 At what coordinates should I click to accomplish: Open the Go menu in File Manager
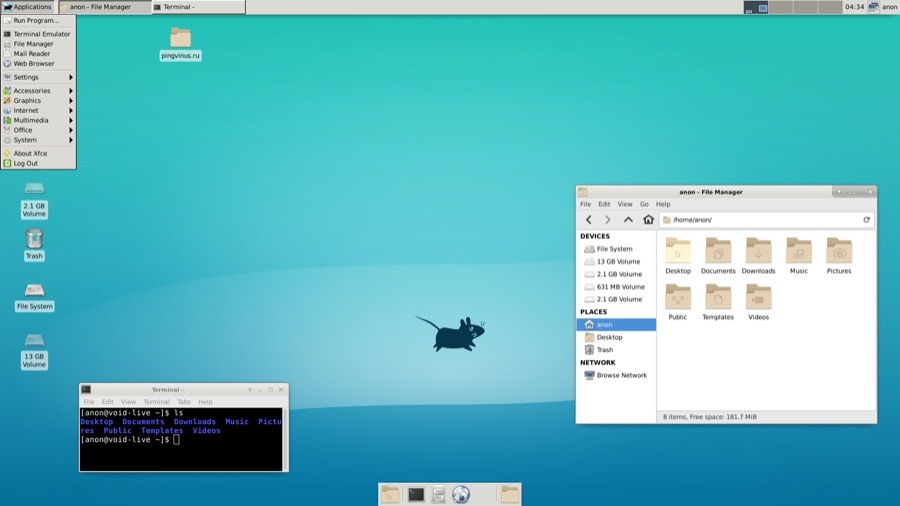tap(645, 204)
